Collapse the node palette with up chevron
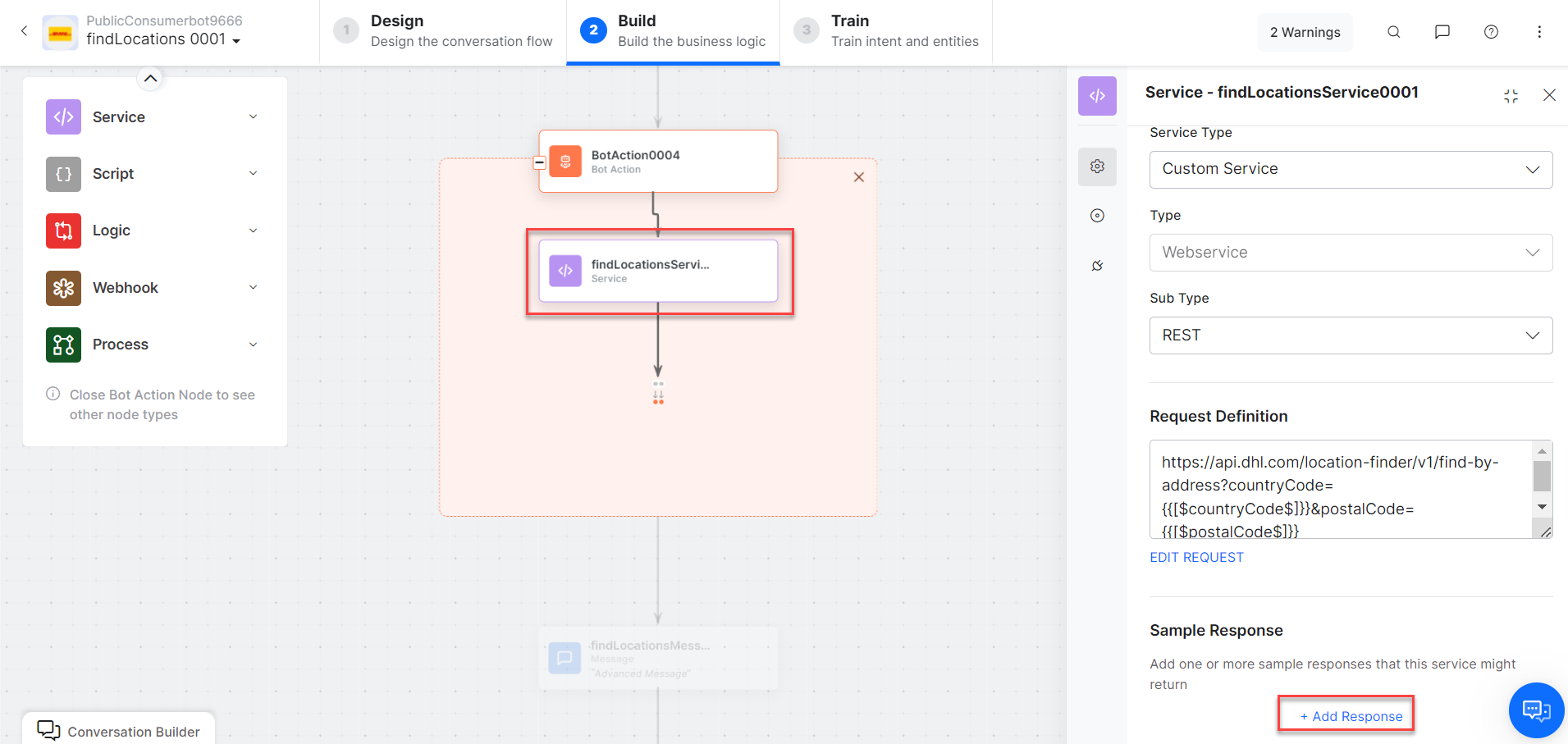Viewport: 1568px width, 744px height. coord(150,79)
